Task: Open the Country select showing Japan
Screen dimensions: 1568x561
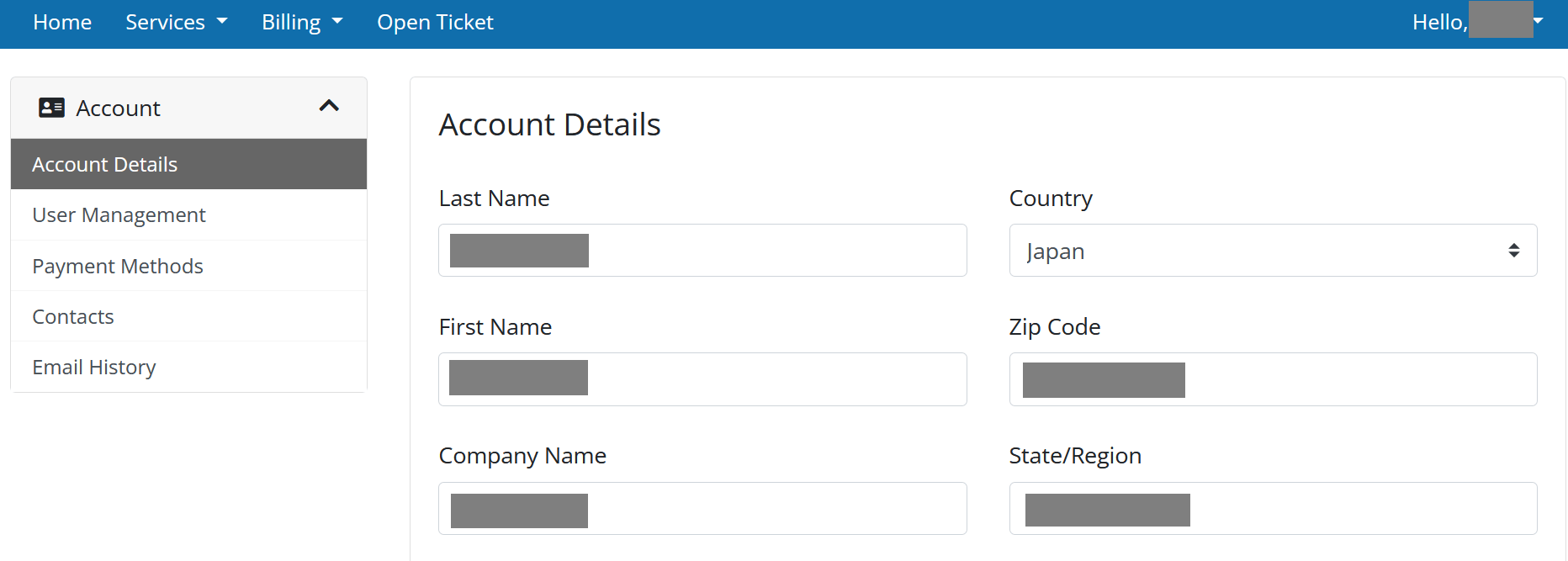Action: tap(1273, 251)
